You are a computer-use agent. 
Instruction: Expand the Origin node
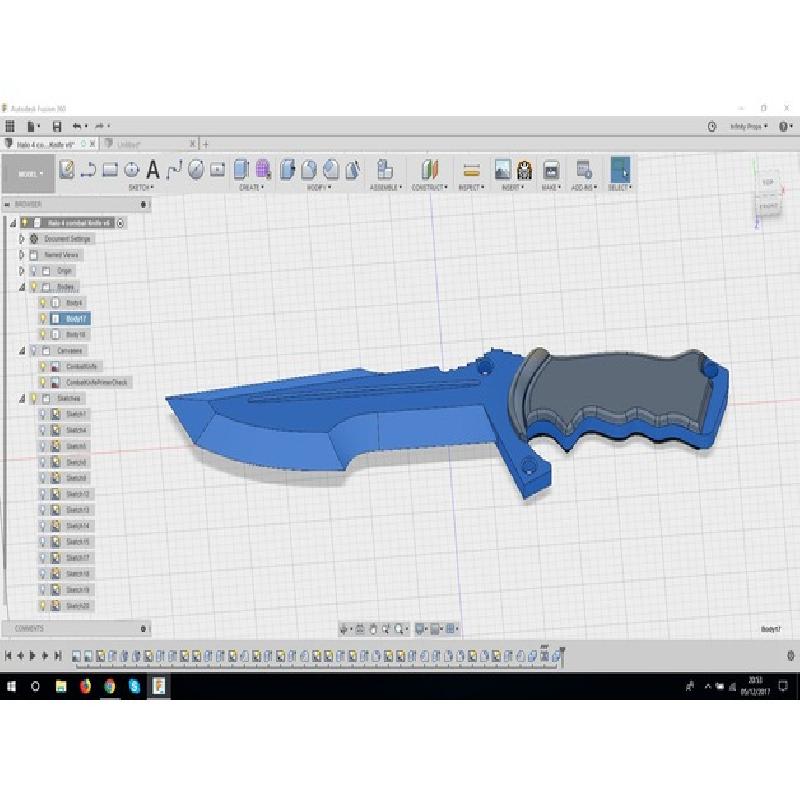[x=21, y=271]
